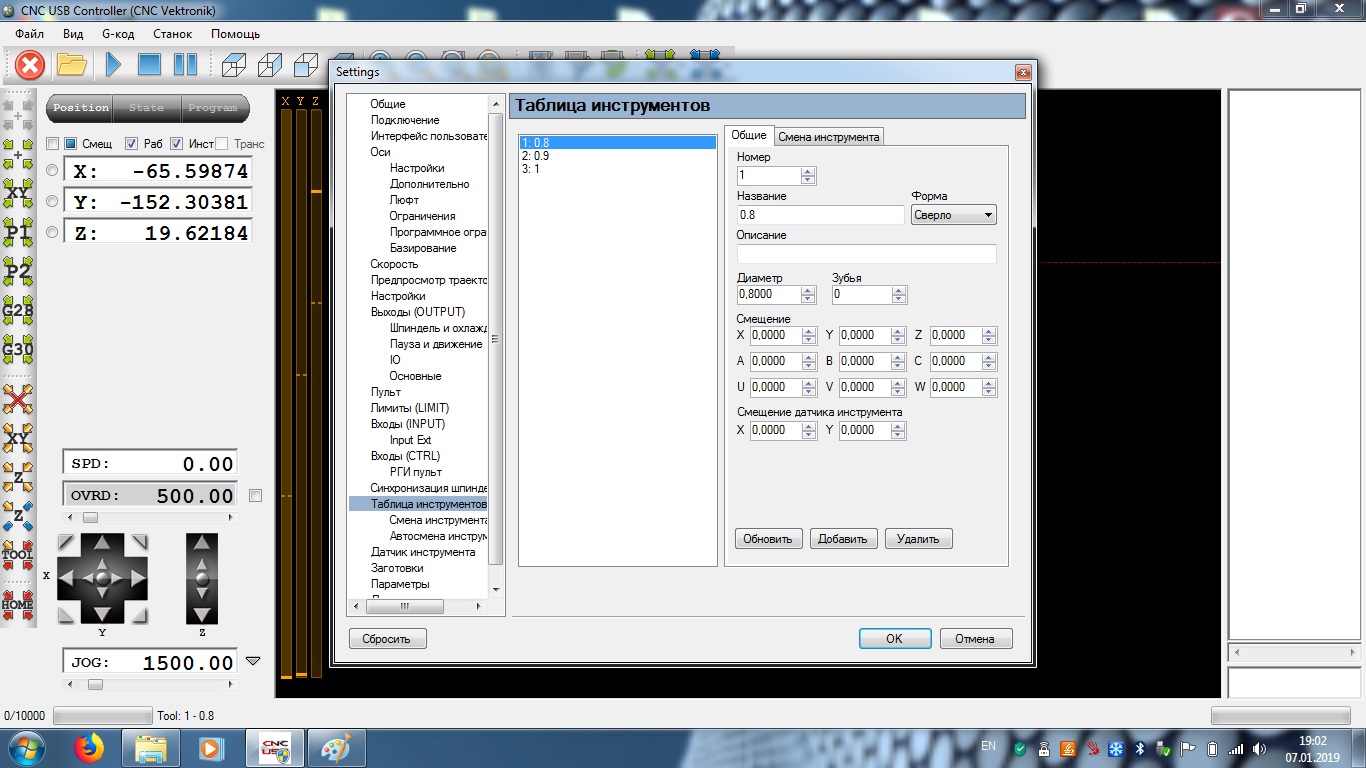Open the Станок menu
This screenshot has width=1366, height=768.
[172, 34]
